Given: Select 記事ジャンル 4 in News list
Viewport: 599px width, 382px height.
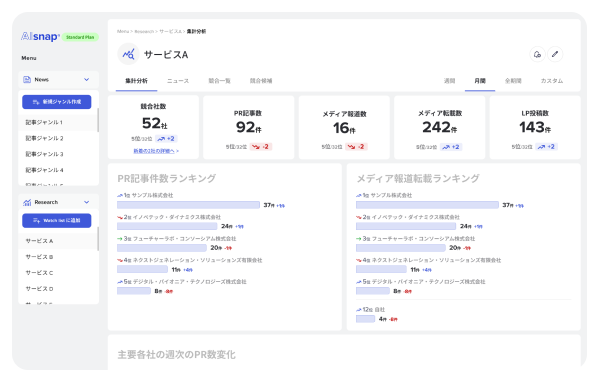Looking at the screenshot, I should pos(58,170).
